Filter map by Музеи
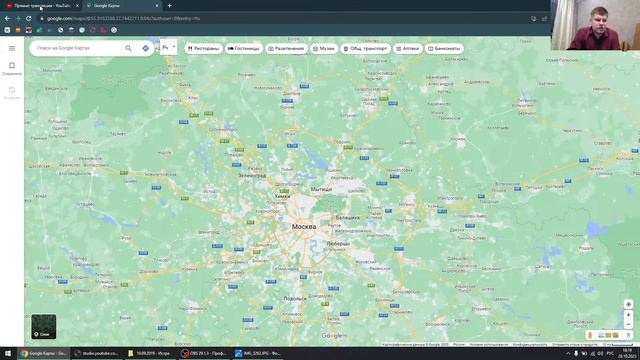Screen dimensions: 640x360 point(324,49)
